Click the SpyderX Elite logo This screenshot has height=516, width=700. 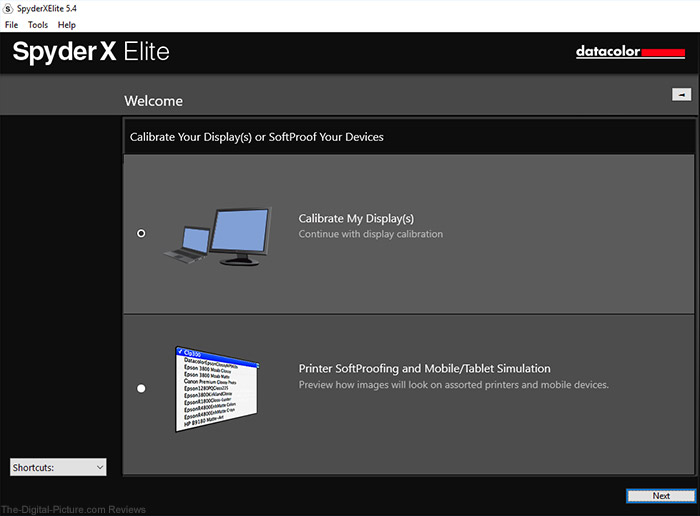point(91,52)
